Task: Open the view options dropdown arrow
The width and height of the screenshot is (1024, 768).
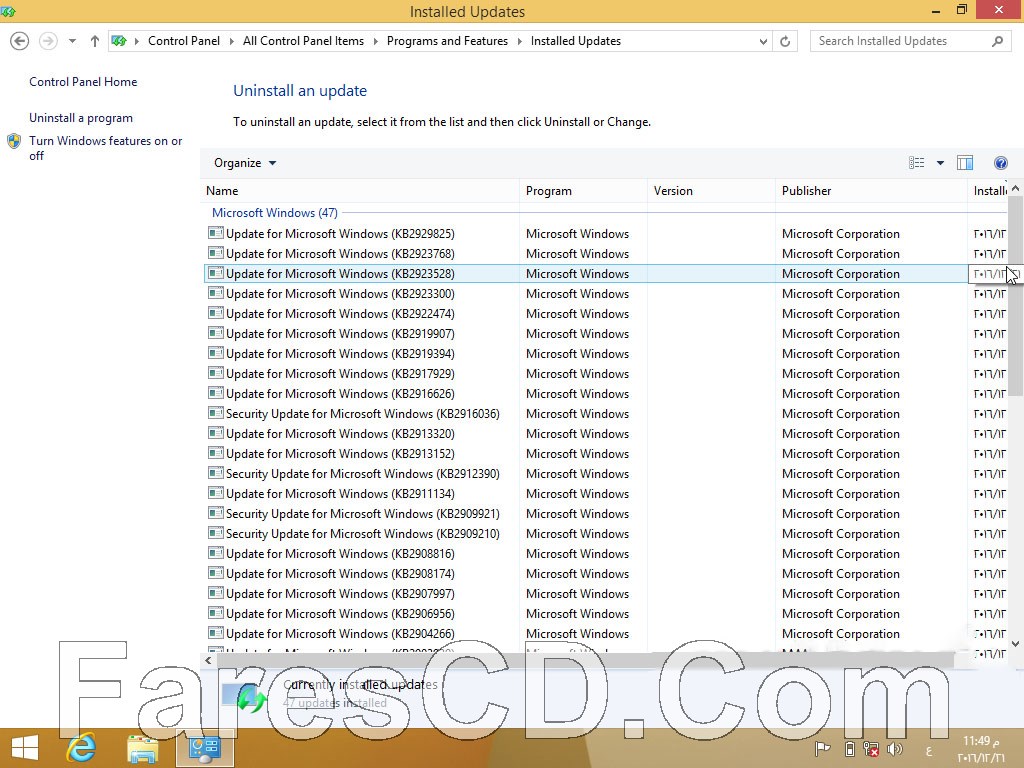Action: (x=940, y=163)
